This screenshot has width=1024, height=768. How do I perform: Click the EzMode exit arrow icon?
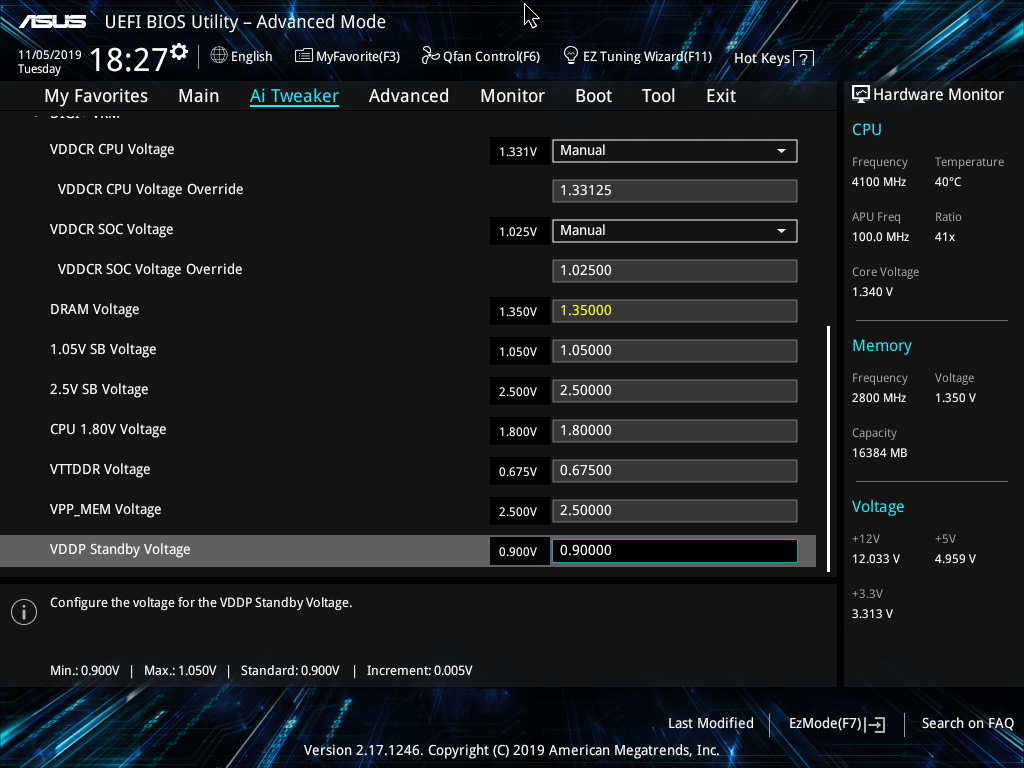pos(876,724)
